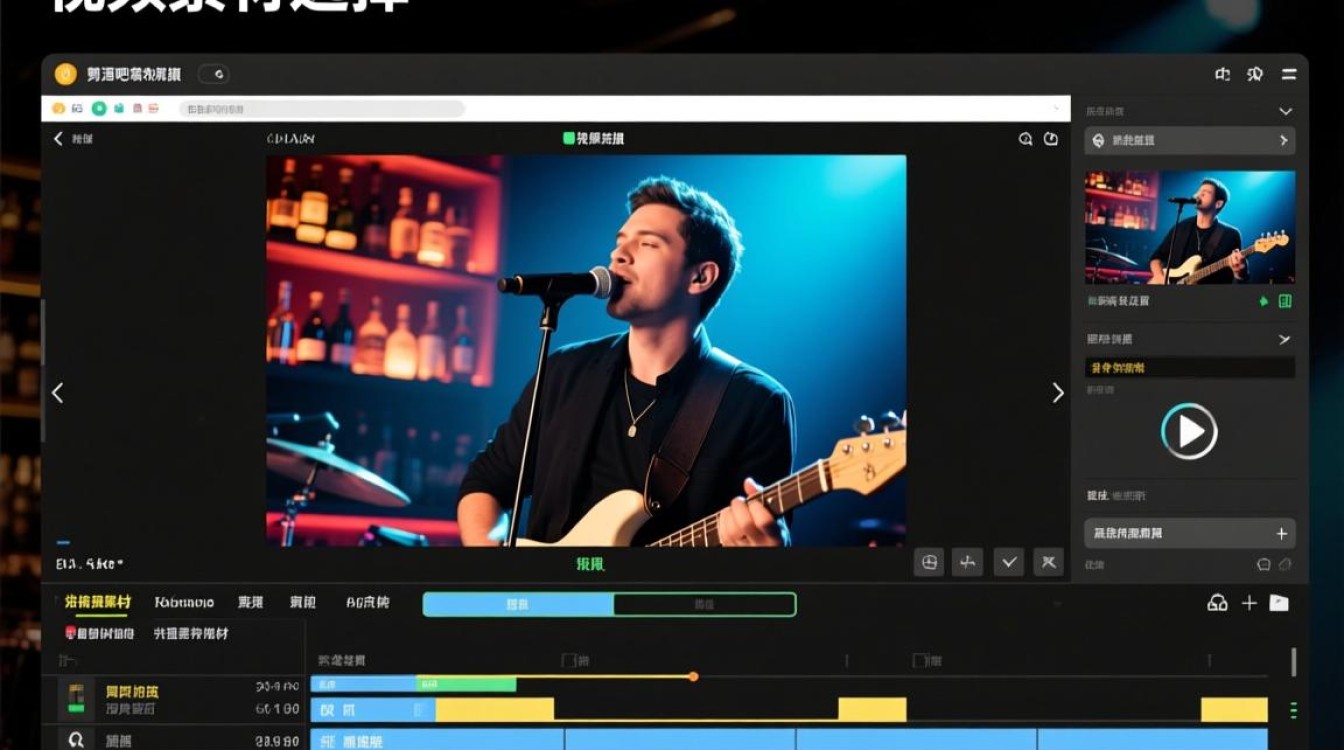The height and width of the screenshot is (750, 1344).
Task: Select the dark right segment of the toggle bar
Action: (x=704, y=604)
